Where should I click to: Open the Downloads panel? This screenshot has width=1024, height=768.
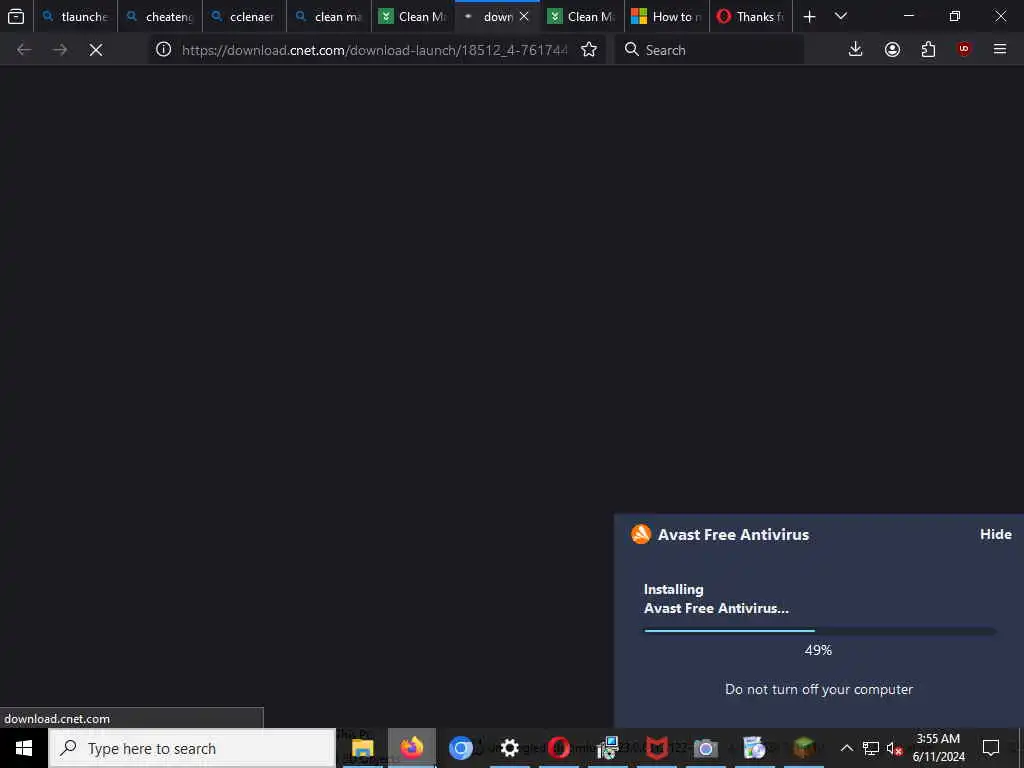click(x=856, y=50)
